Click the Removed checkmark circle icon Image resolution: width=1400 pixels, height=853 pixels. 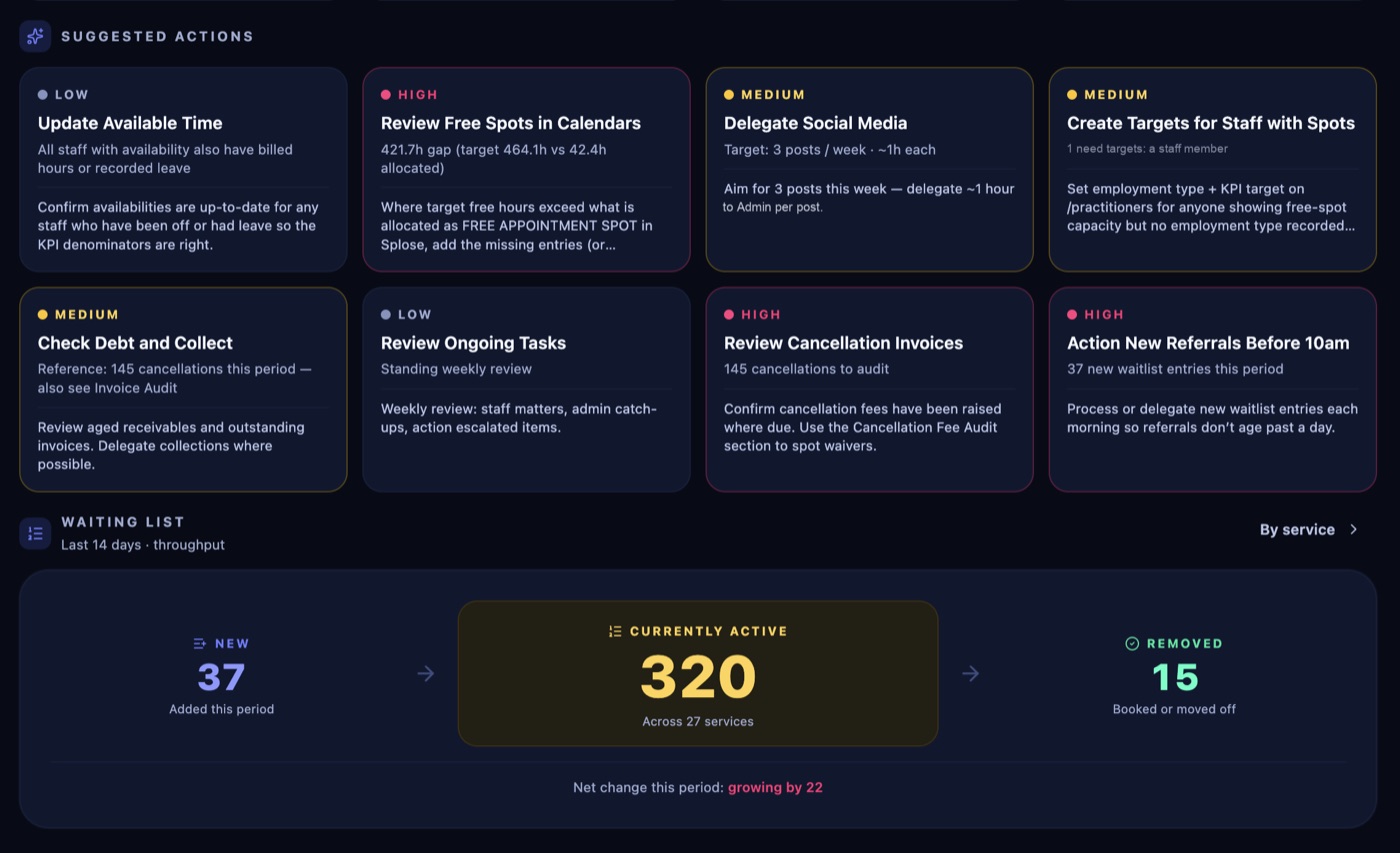tap(1132, 644)
